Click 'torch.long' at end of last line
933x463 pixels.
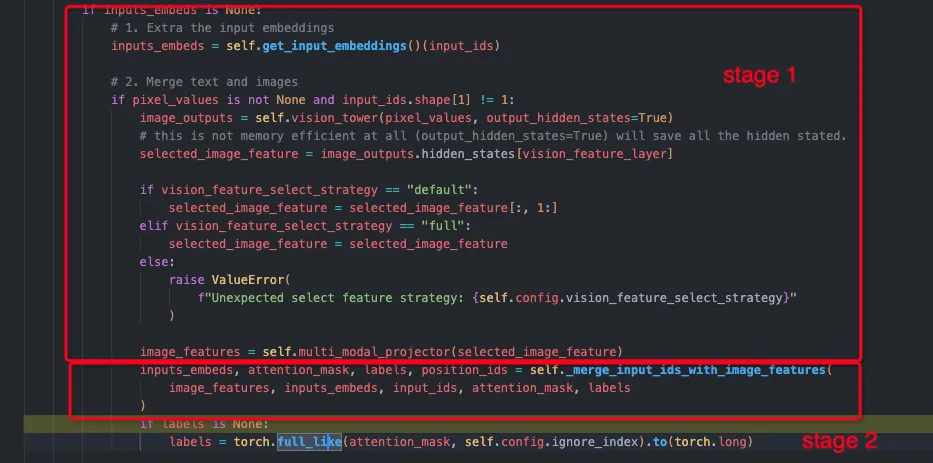coord(709,442)
